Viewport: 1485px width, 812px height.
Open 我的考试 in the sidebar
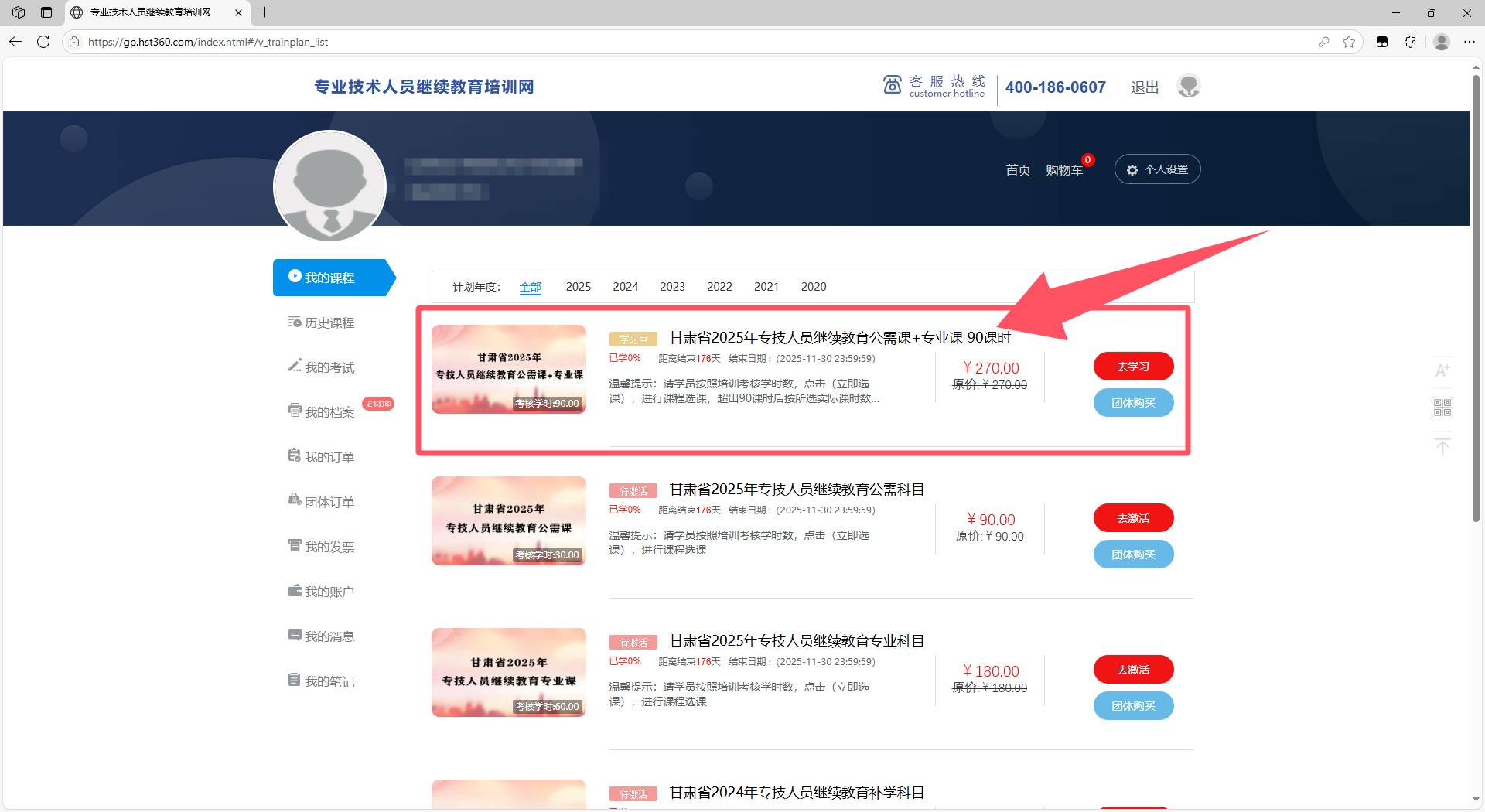click(x=322, y=367)
